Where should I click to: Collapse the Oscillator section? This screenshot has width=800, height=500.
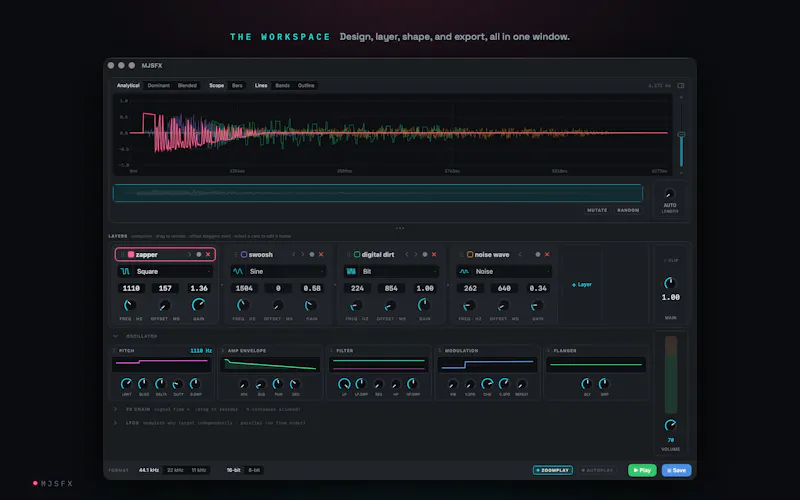point(115,336)
